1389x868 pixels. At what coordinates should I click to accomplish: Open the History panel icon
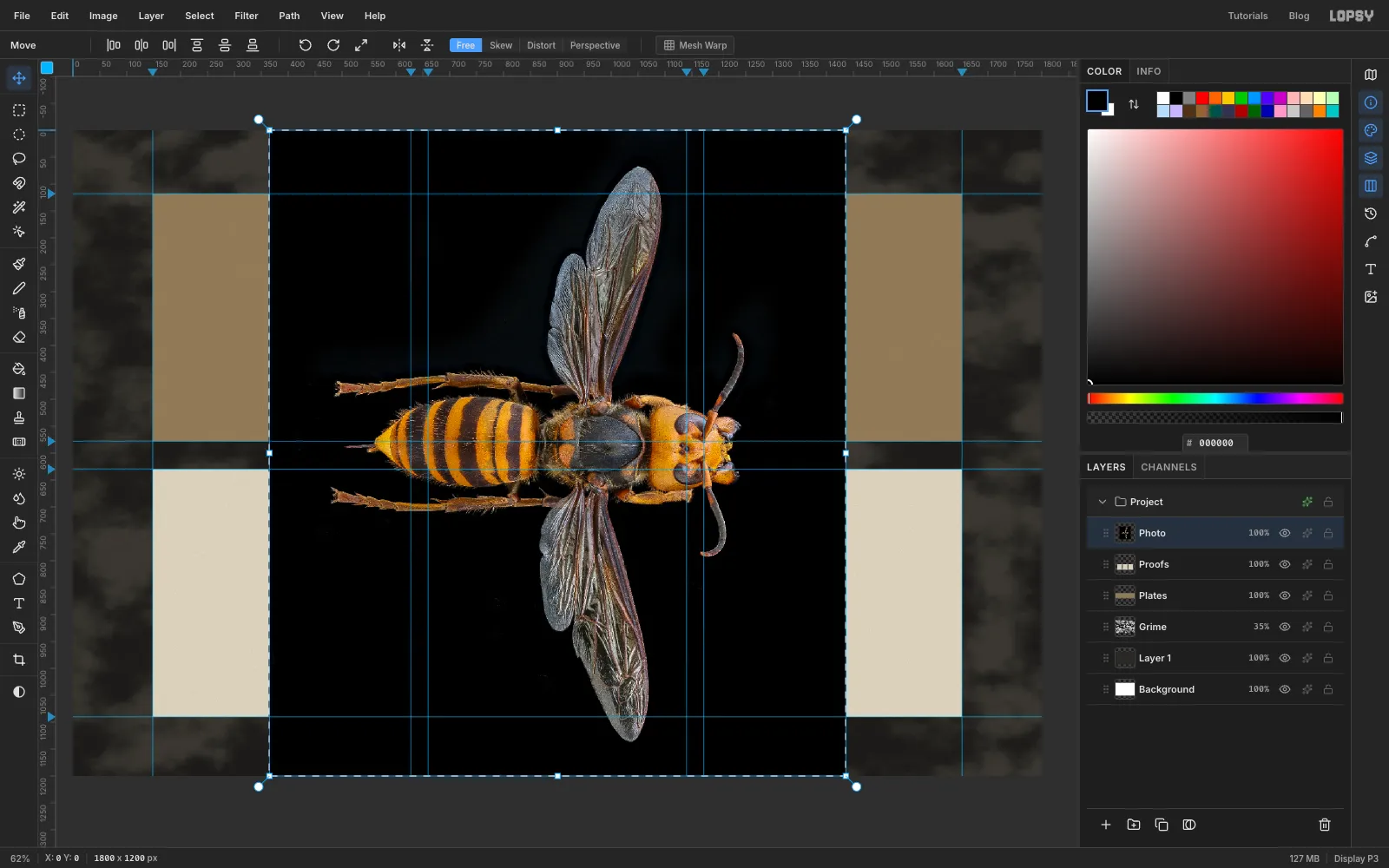1371,214
